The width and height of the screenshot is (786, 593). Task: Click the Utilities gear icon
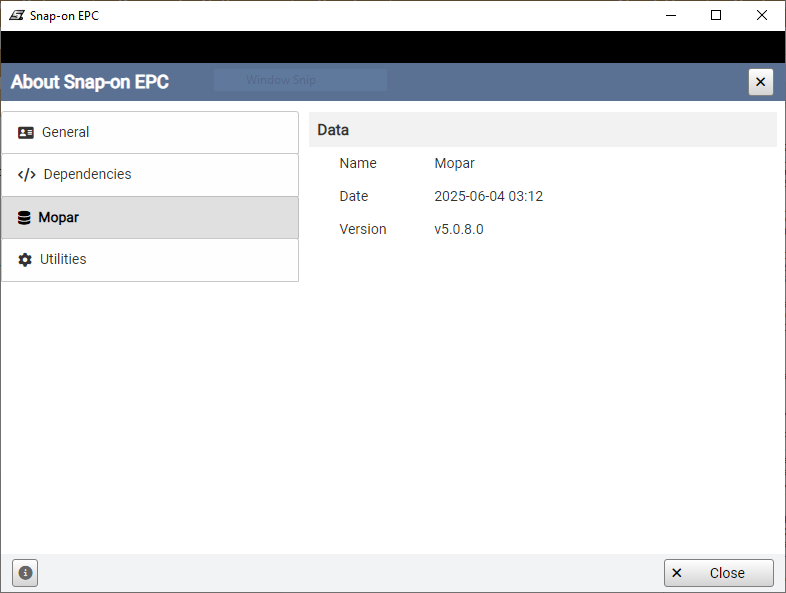point(26,260)
